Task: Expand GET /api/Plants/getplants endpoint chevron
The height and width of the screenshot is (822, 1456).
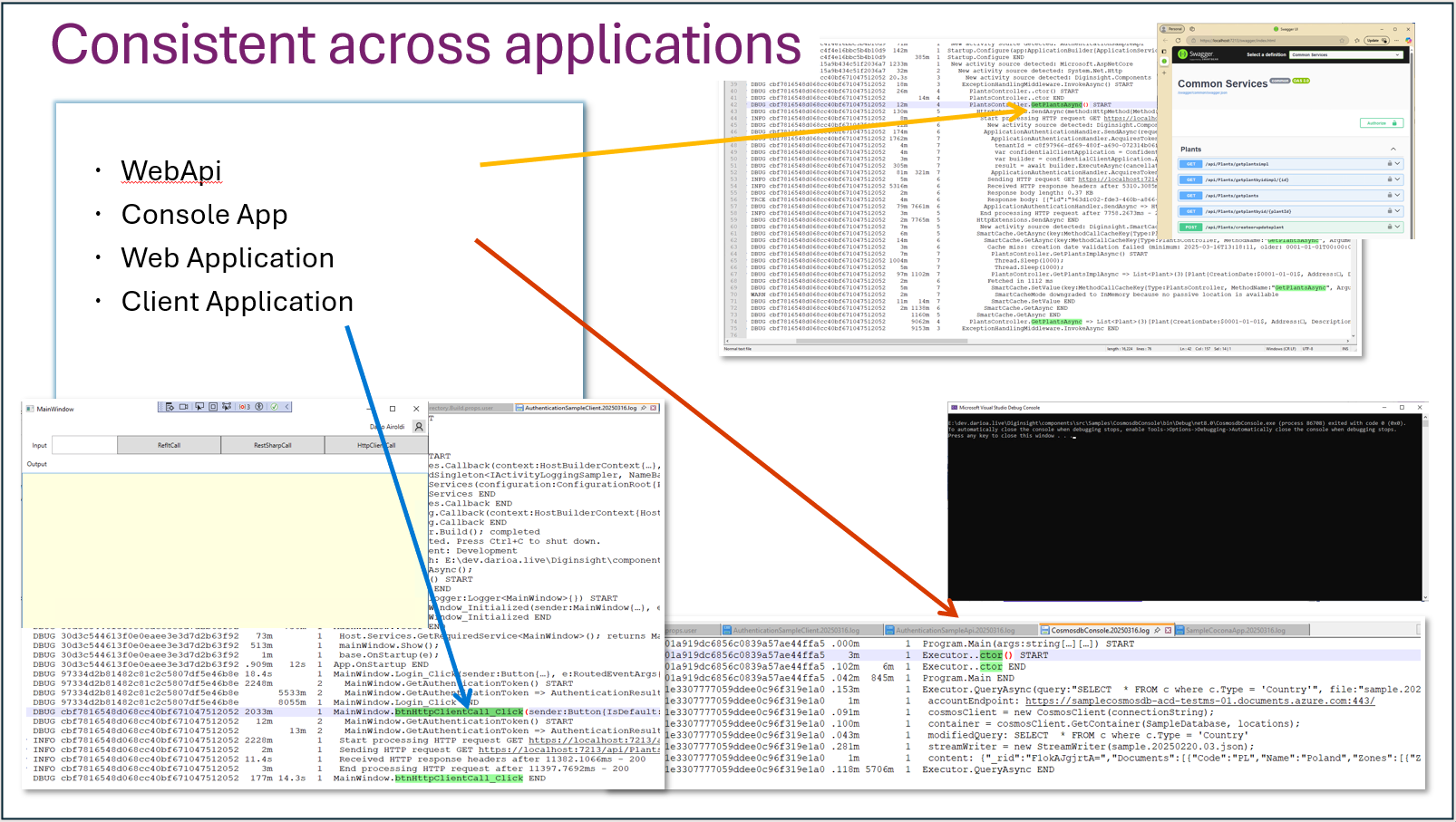Action: pyautogui.click(x=1397, y=195)
